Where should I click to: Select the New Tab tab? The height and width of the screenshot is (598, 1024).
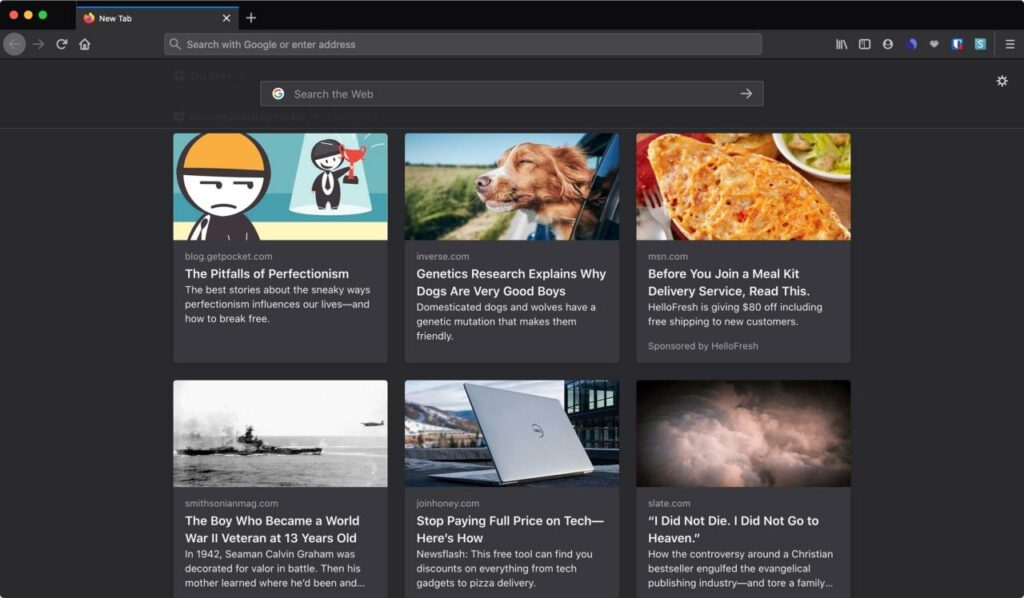pyautogui.click(x=157, y=18)
